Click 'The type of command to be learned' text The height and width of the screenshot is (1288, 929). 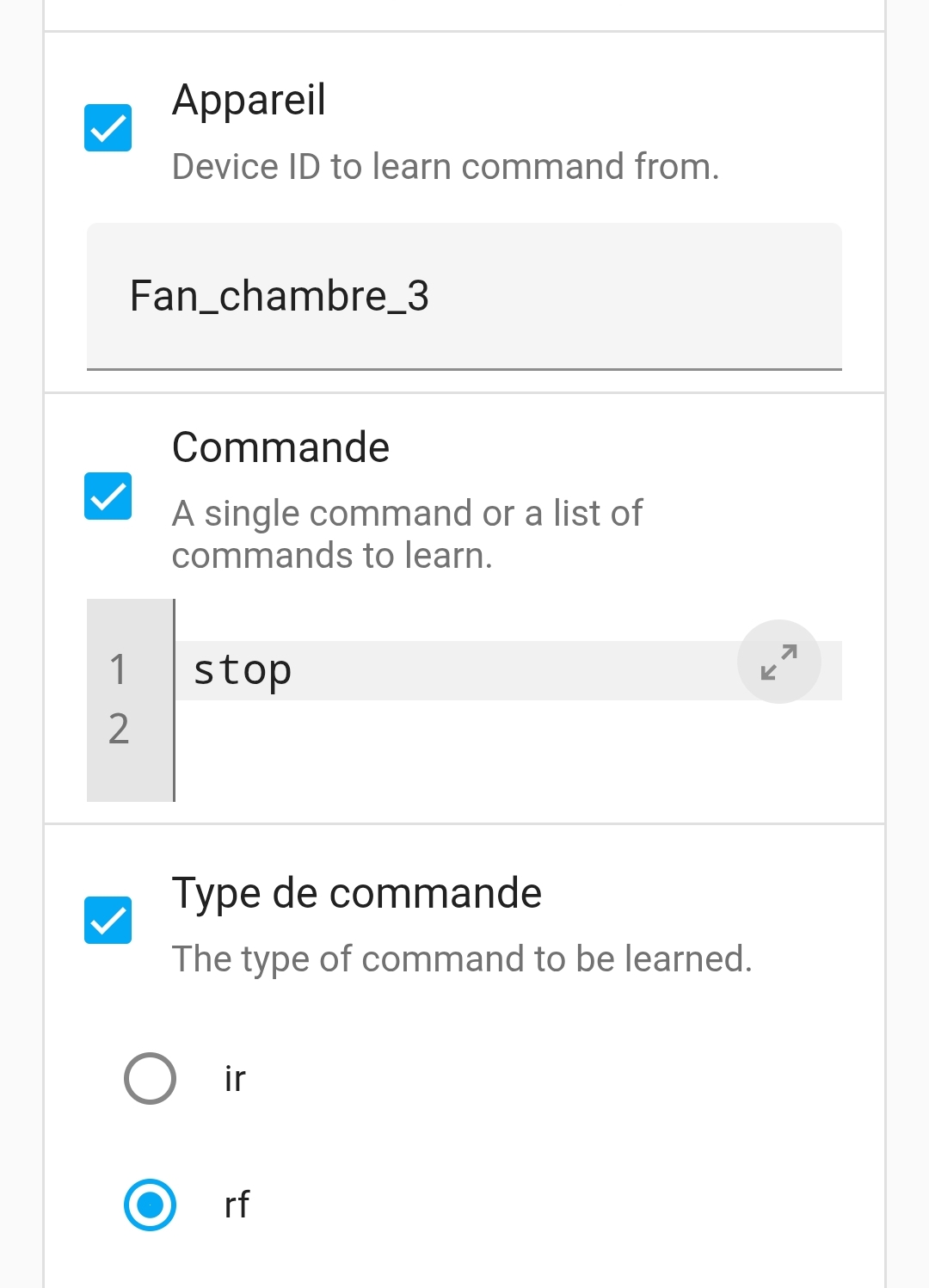tap(462, 958)
